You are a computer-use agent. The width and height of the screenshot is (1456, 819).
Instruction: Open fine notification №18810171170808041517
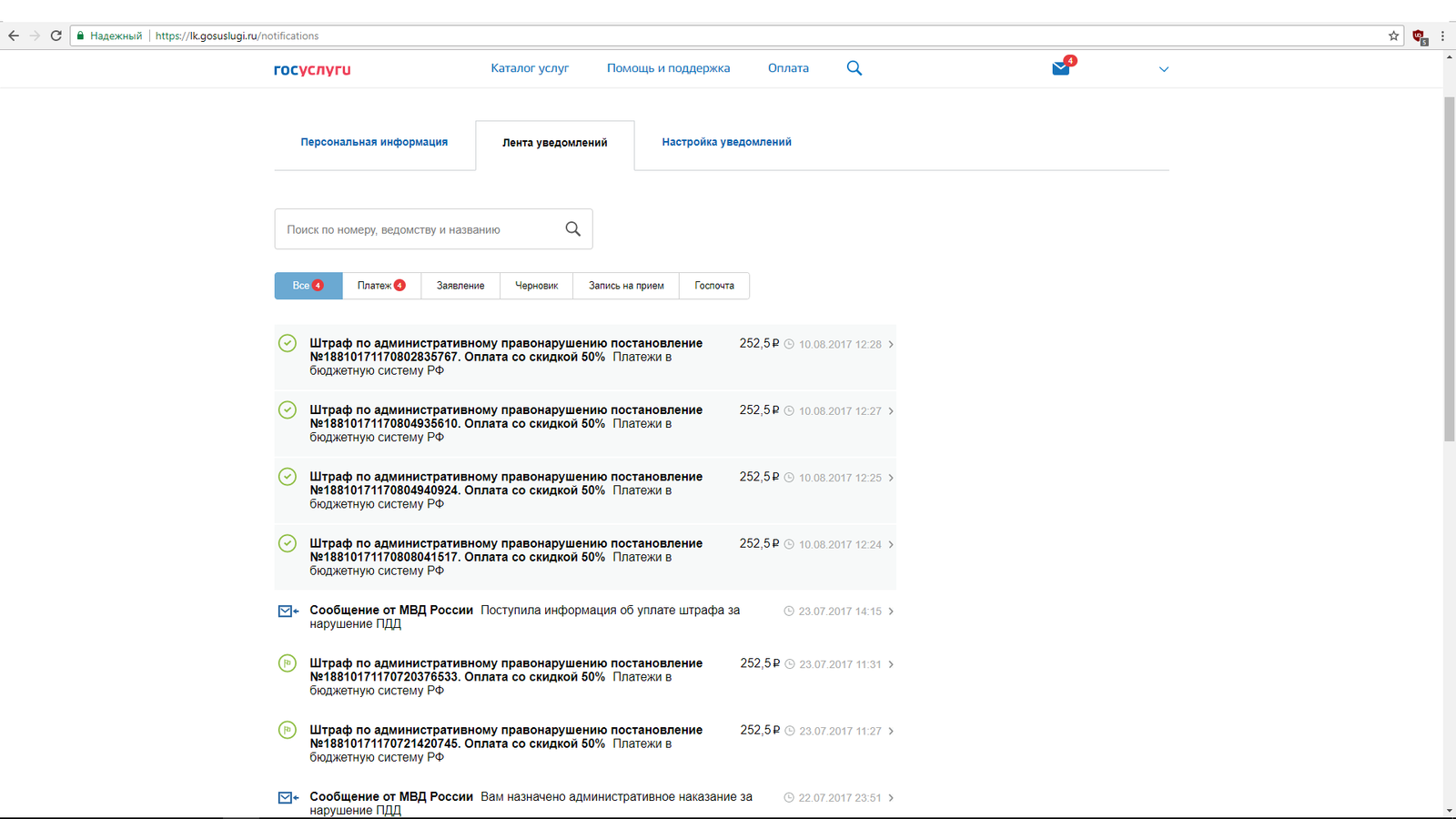click(585, 557)
